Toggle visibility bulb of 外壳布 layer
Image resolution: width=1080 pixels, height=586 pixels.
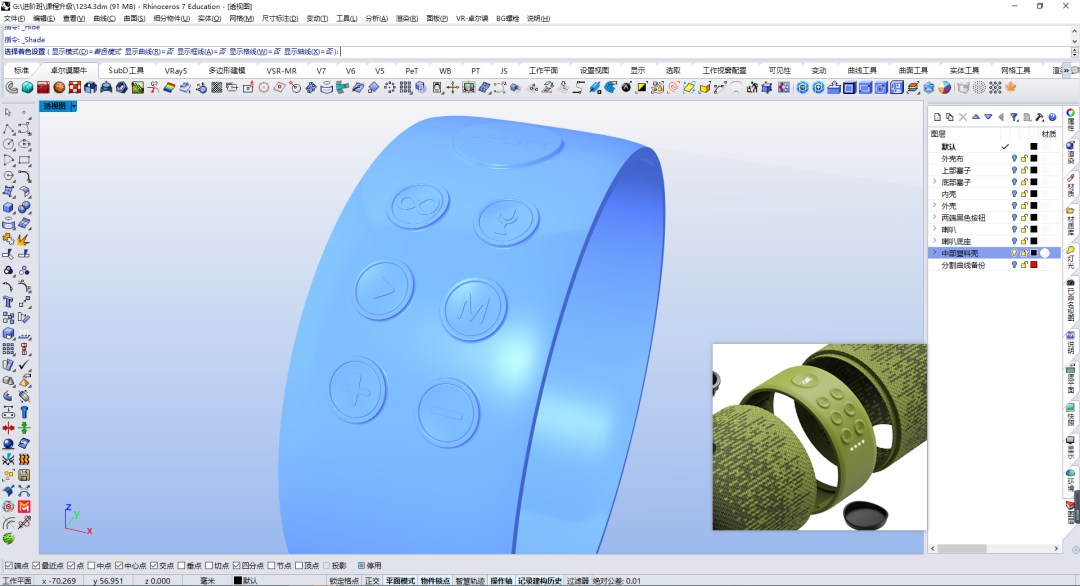tap(1014, 158)
